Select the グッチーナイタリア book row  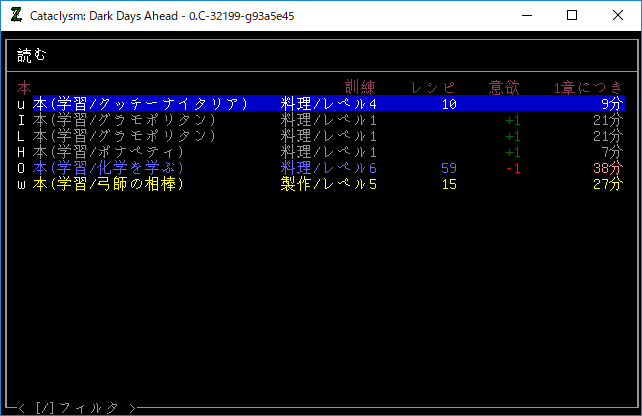coord(140,104)
